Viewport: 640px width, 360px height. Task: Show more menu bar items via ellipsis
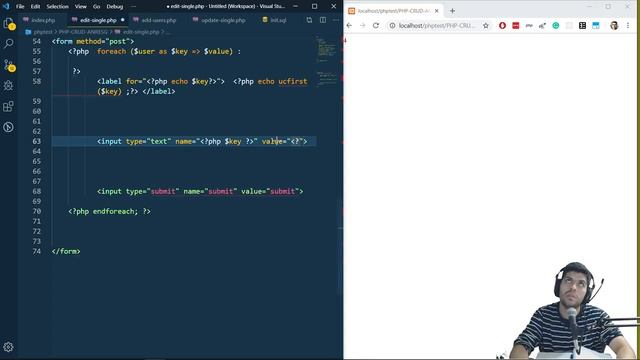[133, 7]
